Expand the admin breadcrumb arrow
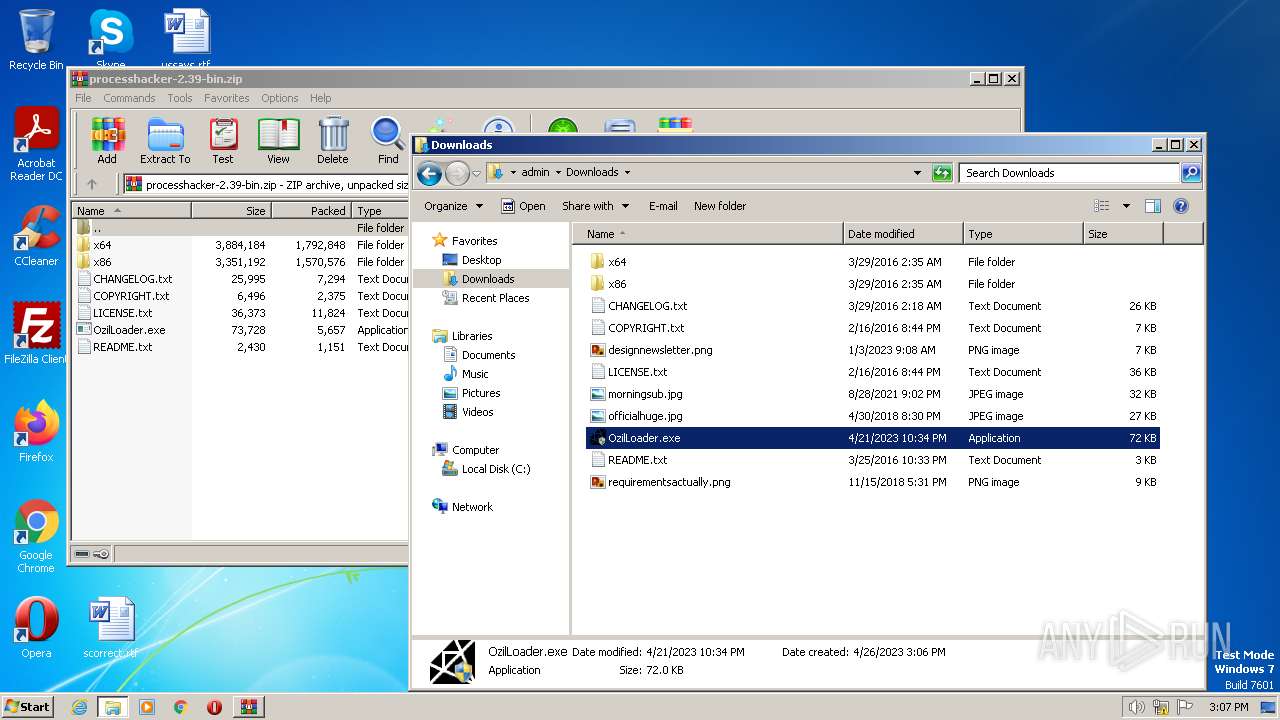Image resolution: width=1280 pixels, height=720 pixels. [x=557, y=173]
